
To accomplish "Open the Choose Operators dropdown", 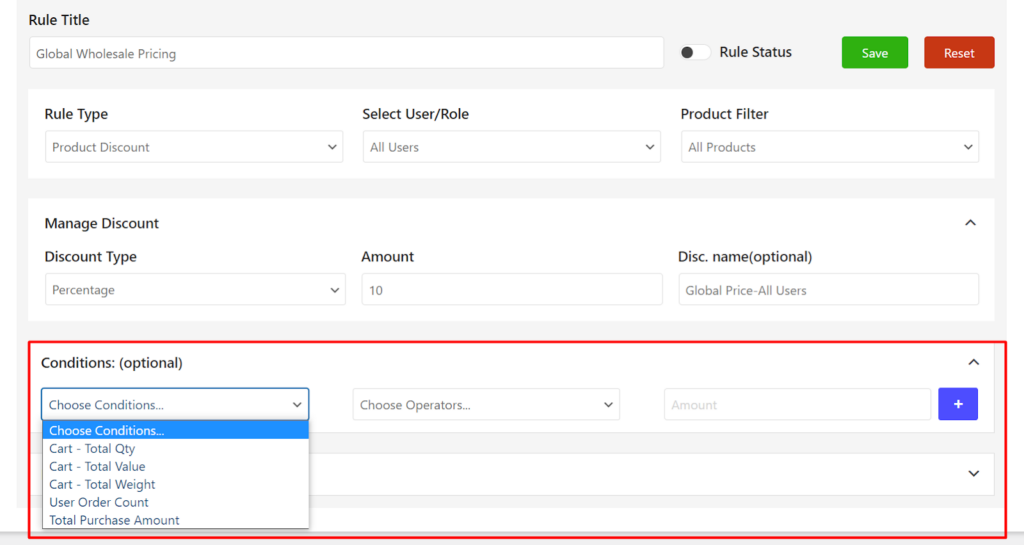I will [486, 404].
